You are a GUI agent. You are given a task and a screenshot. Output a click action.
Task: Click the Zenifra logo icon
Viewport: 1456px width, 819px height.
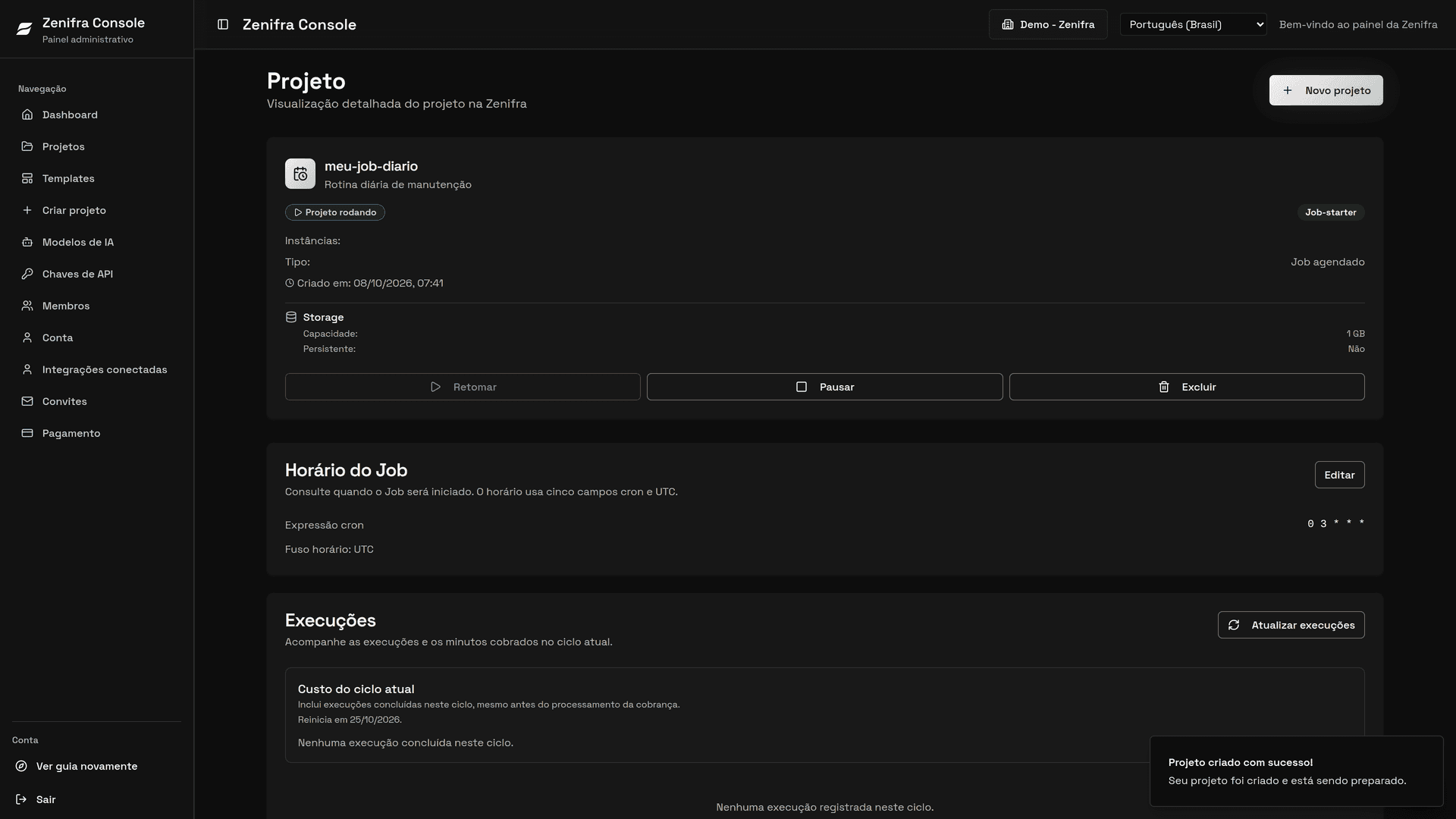coord(24,29)
